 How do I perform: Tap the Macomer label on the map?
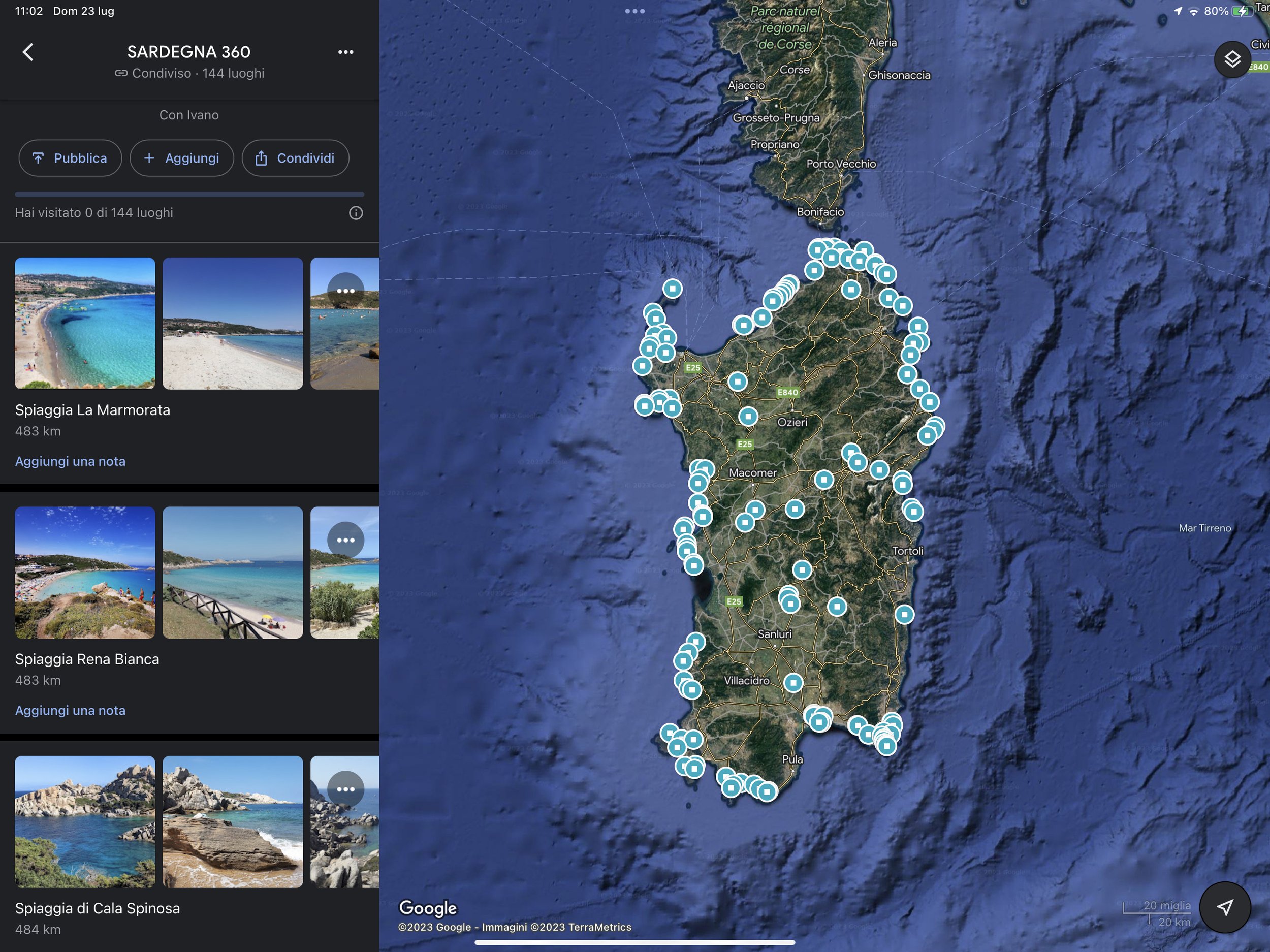pos(753,472)
